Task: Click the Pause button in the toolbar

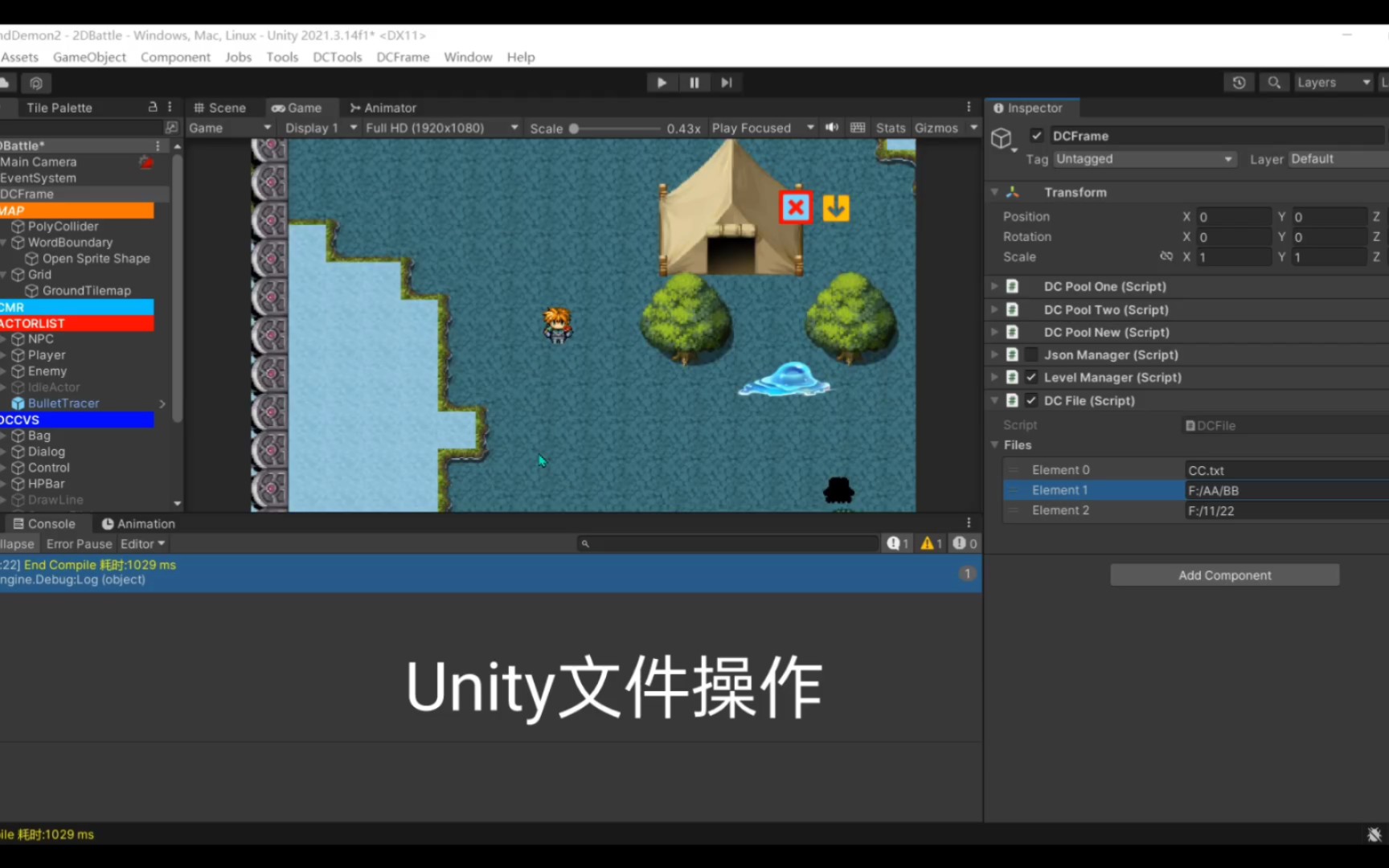Action: point(694,82)
